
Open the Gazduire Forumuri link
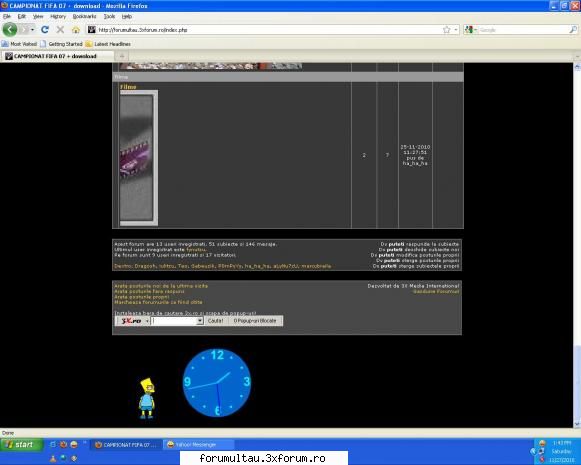pyautogui.click(x=436, y=292)
